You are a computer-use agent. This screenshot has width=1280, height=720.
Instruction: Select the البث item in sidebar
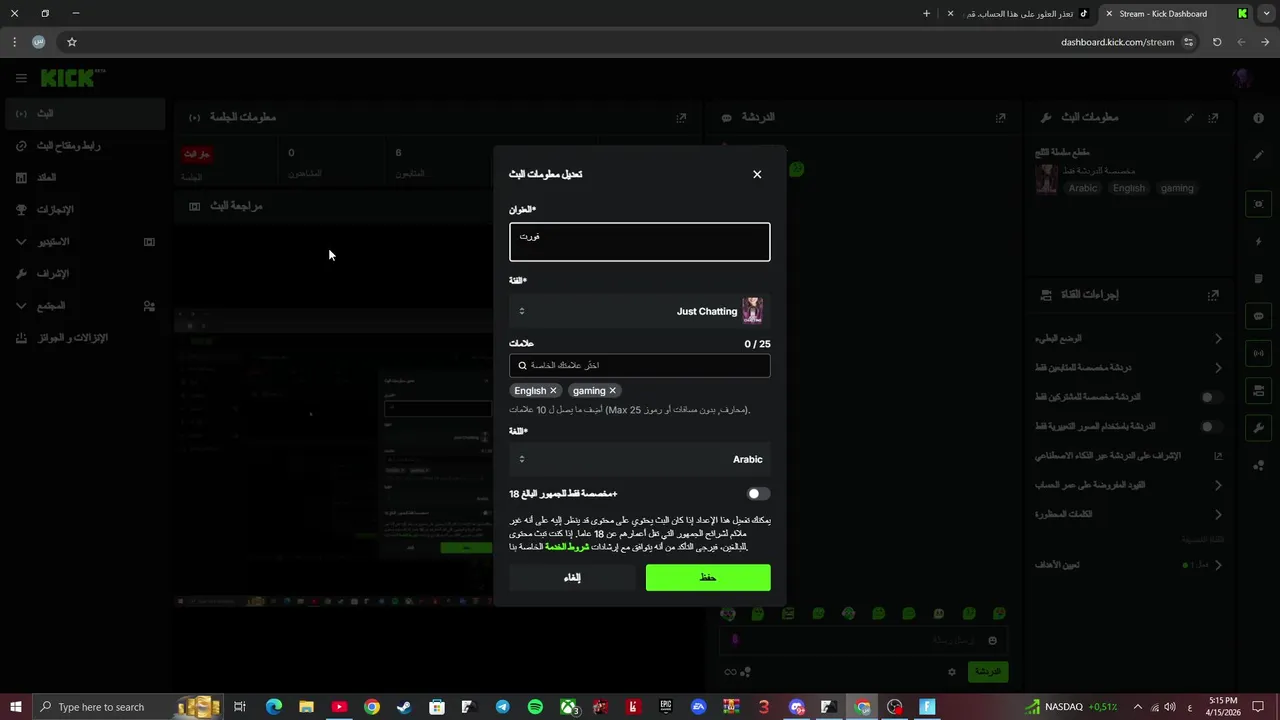(84, 114)
